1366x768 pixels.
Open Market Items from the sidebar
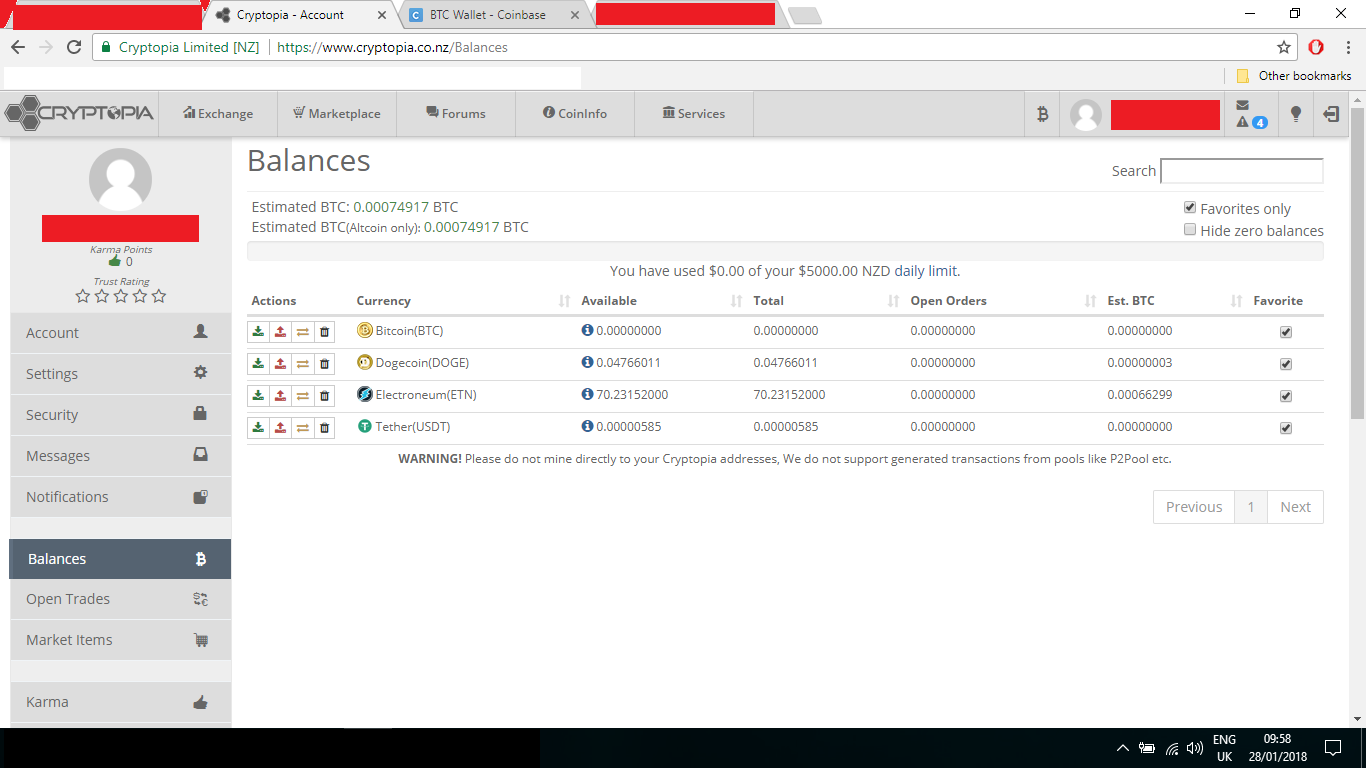[x=120, y=640]
